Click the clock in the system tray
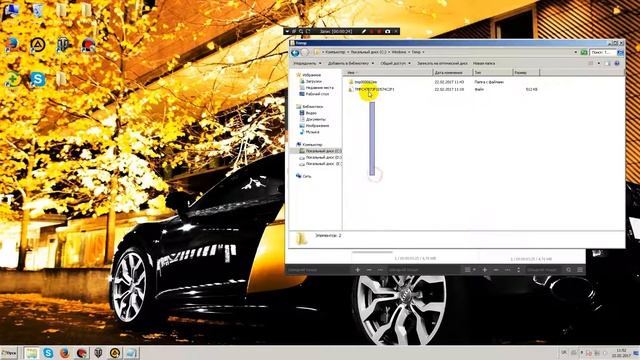The width and height of the screenshot is (640, 360). point(621,353)
